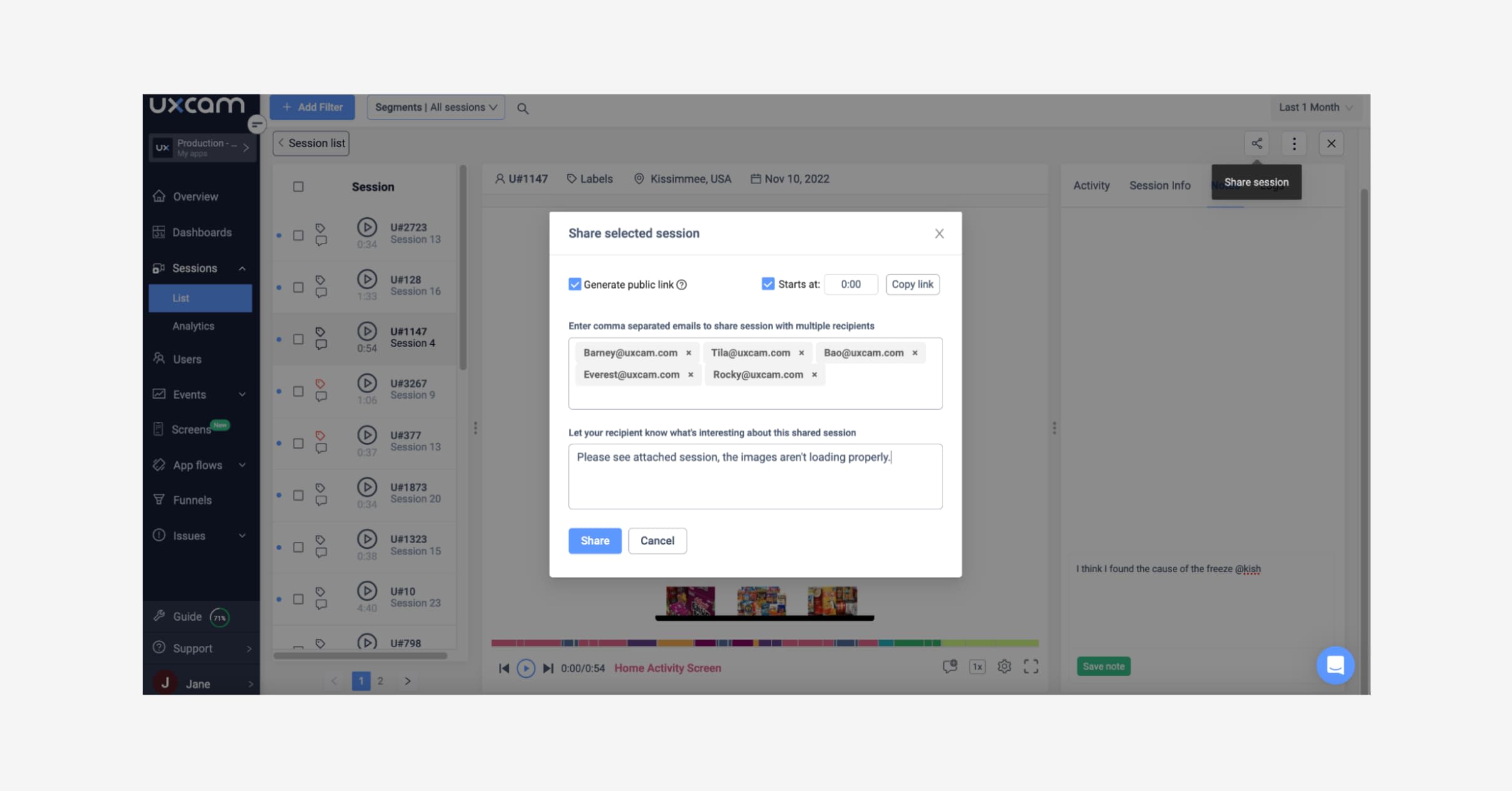Enter fullscreen video mode
Image resolution: width=1512 pixels, height=791 pixels.
click(x=1031, y=666)
